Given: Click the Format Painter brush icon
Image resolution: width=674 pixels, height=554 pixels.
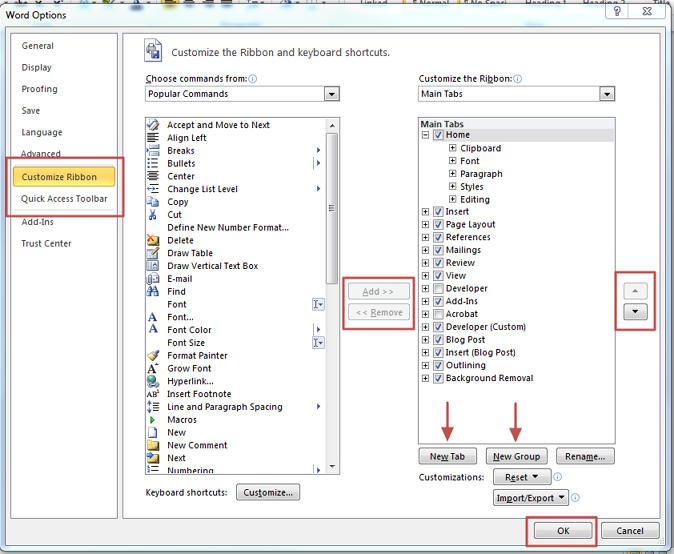Looking at the screenshot, I should click(x=153, y=356).
